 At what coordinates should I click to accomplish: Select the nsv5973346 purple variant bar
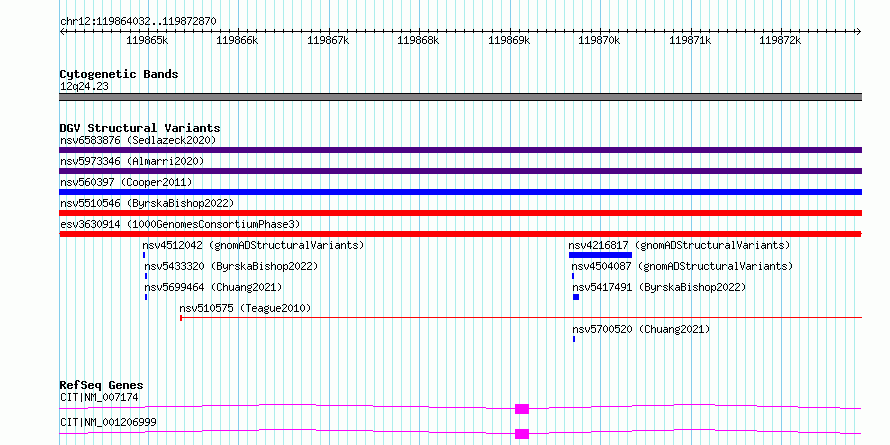460,171
